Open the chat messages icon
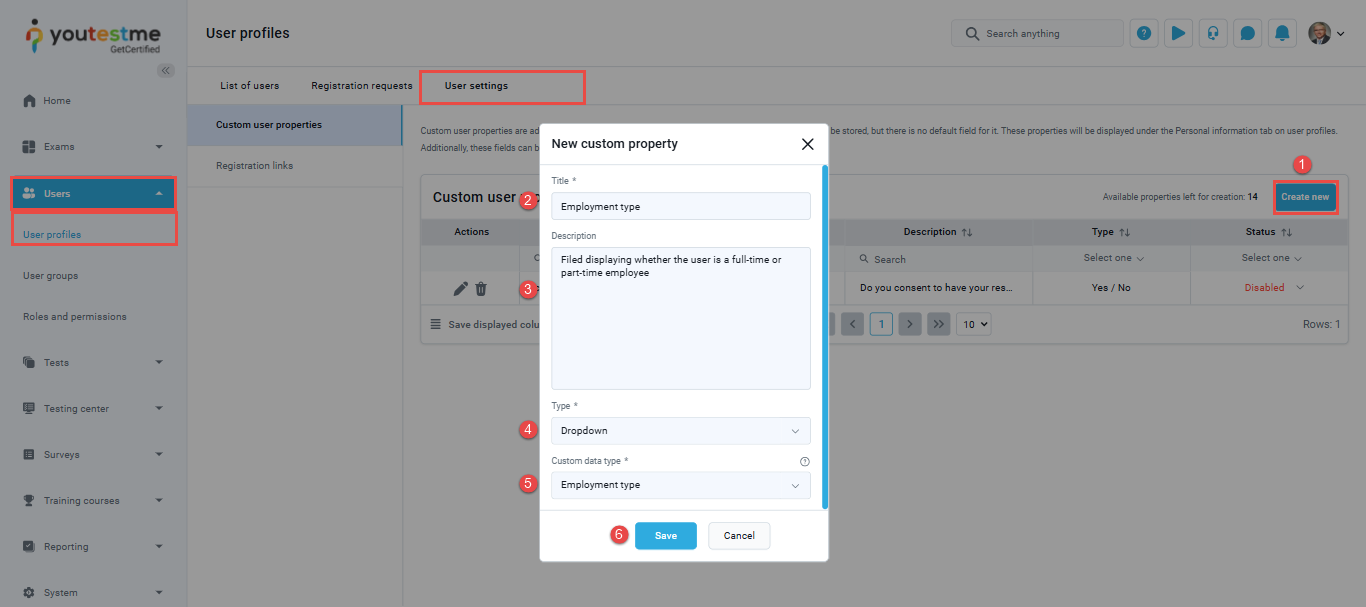This screenshot has height=607, width=1366. pyautogui.click(x=1247, y=33)
